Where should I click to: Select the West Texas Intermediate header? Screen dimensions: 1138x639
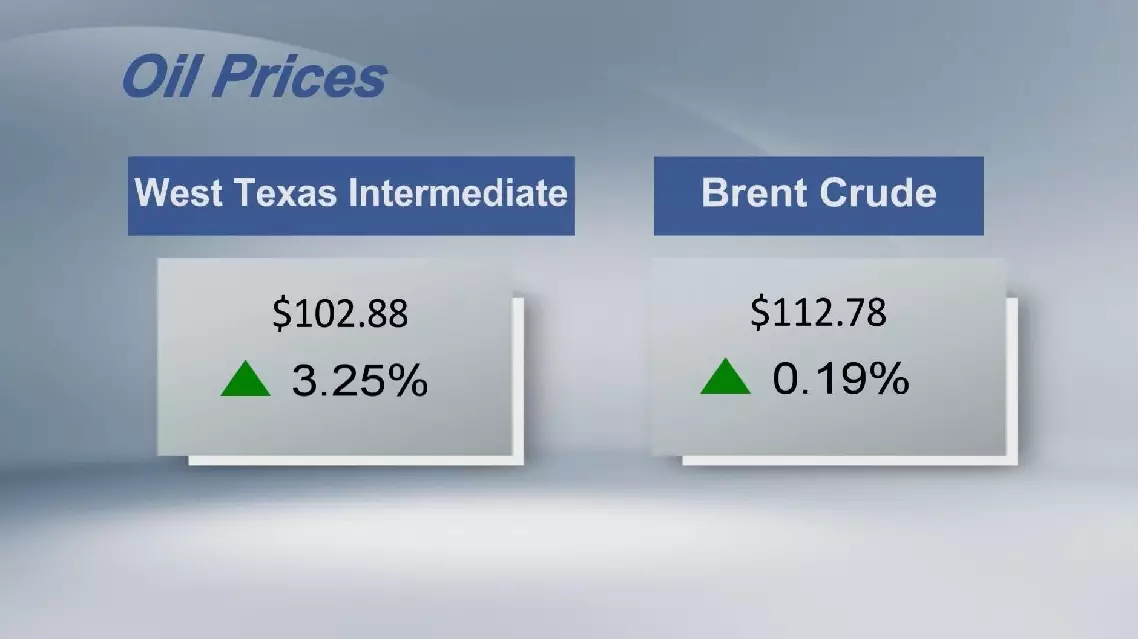pyautogui.click(x=351, y=195)
